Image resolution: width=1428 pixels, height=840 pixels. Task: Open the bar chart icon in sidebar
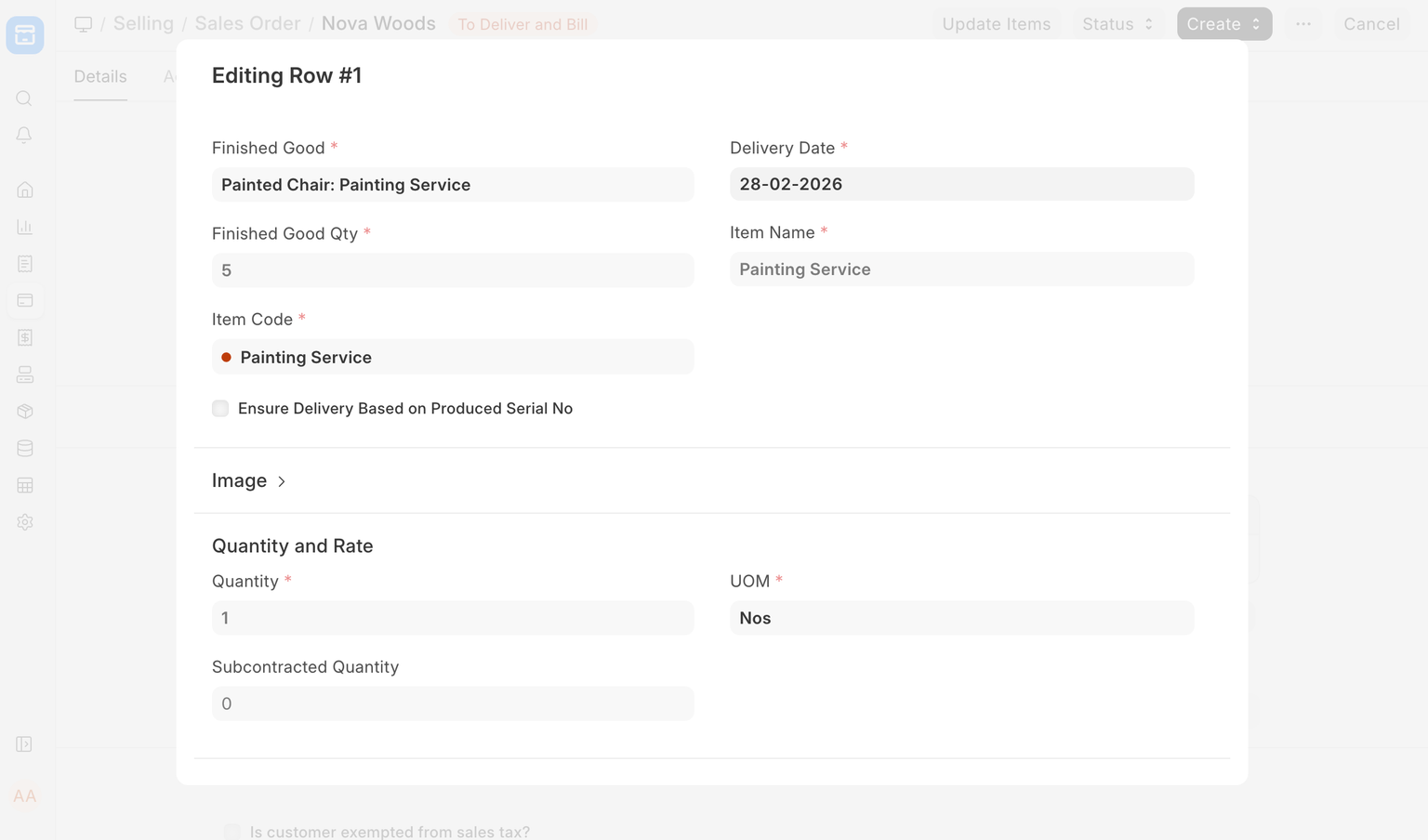[25, 227]
